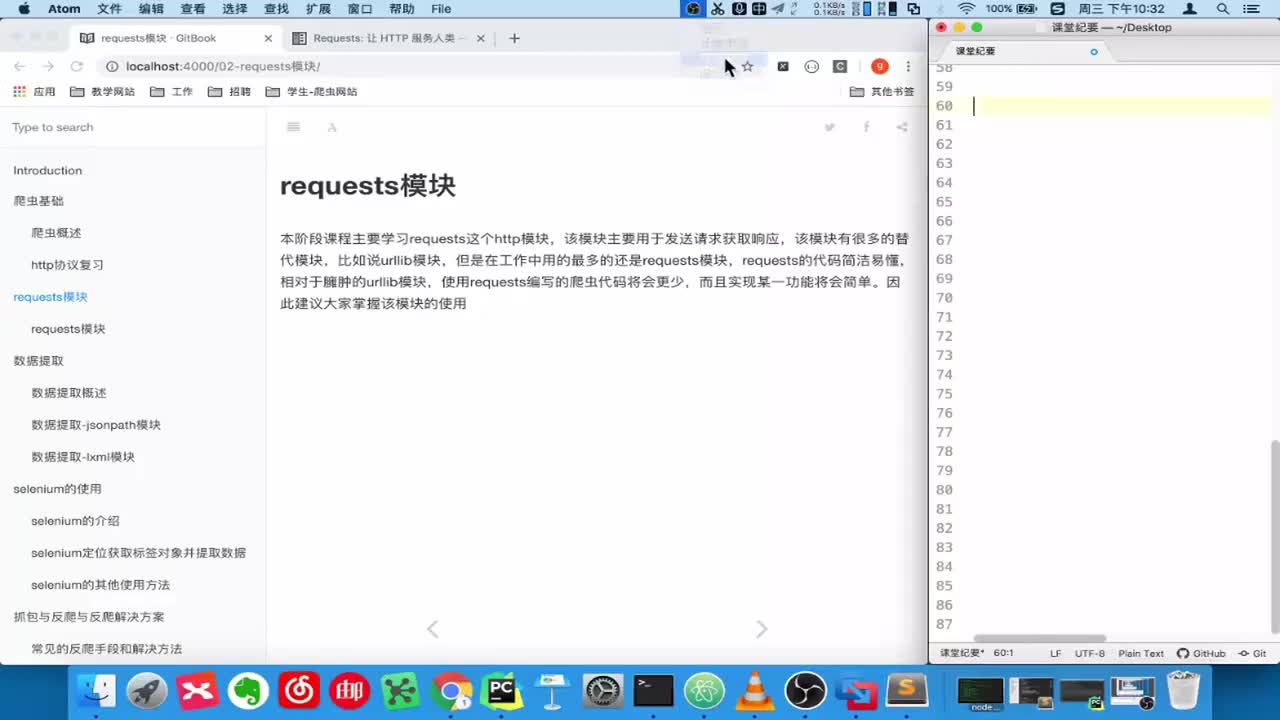The width and height of the screenshot is (1280, 720).
Task: Open Spotlight search in menu bar
Action: [x=1225, y=9]
